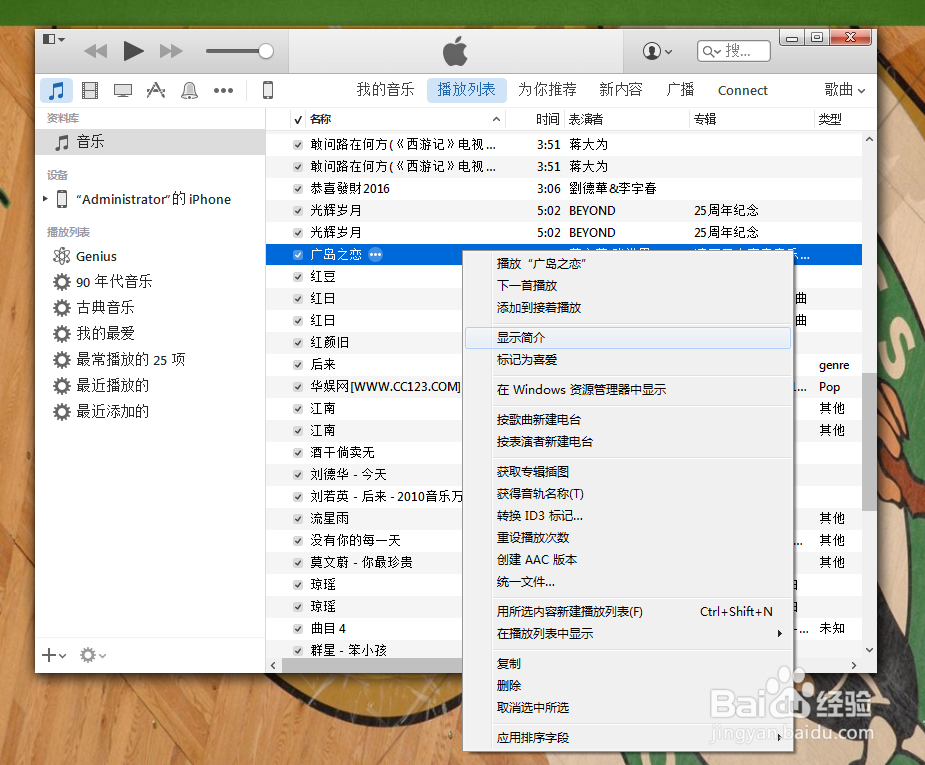Click the horizontal scrollbar left arrow

coord(273,665)
